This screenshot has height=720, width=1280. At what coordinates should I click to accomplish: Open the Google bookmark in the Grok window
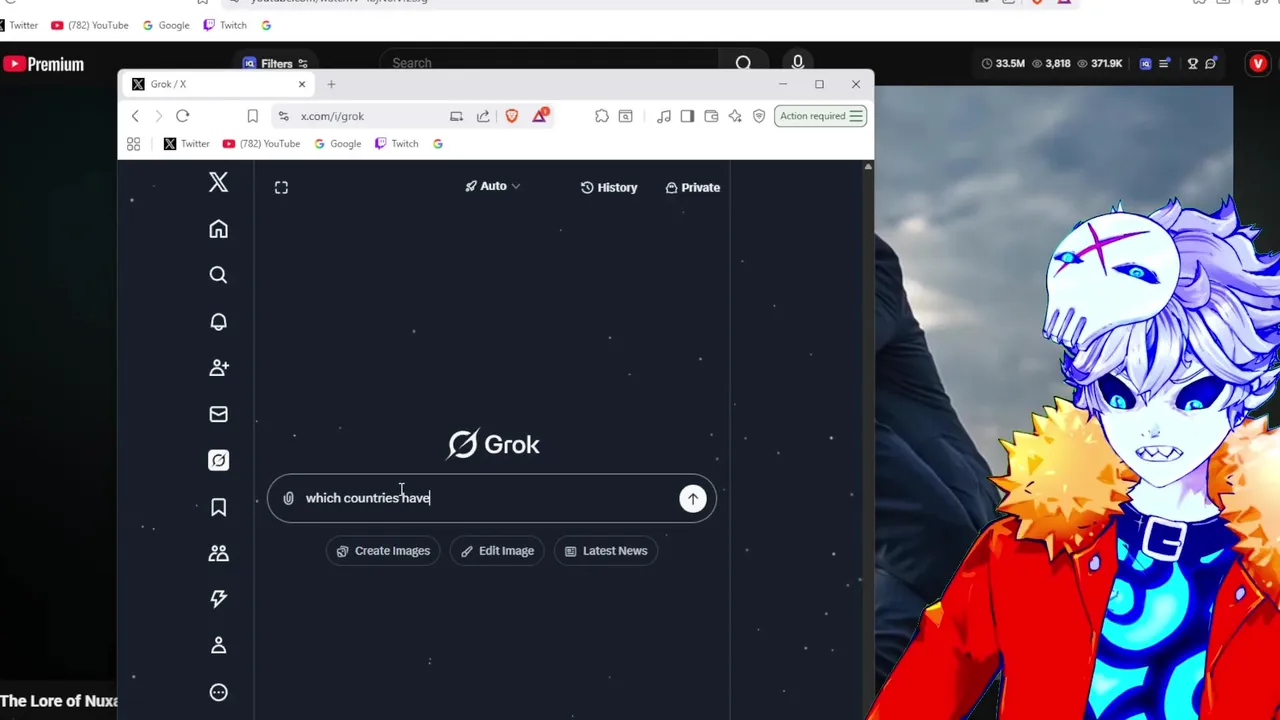337,144
